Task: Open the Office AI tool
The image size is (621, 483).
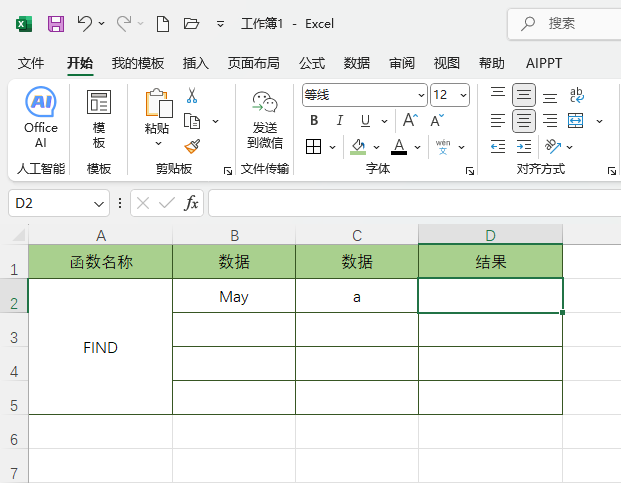Action: (x=41, y=118)
